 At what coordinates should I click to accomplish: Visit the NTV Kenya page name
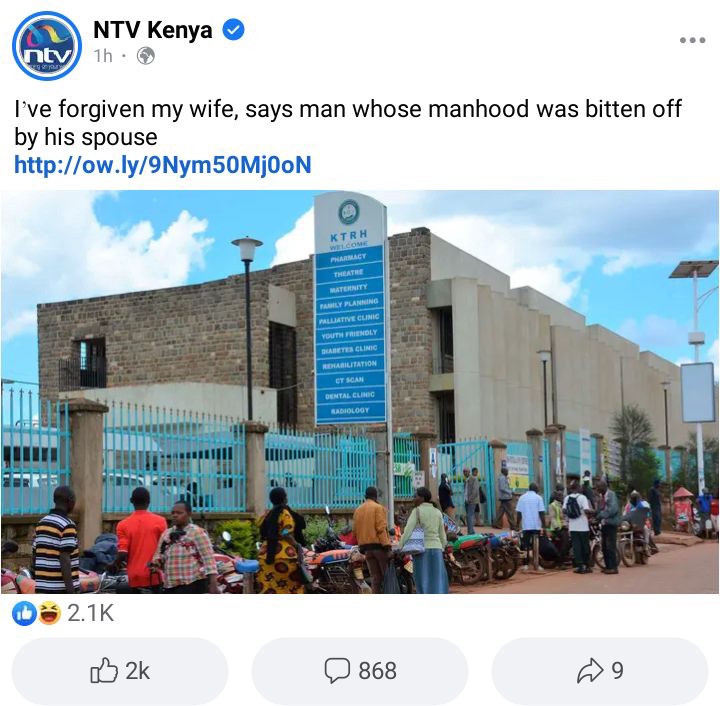152,30
